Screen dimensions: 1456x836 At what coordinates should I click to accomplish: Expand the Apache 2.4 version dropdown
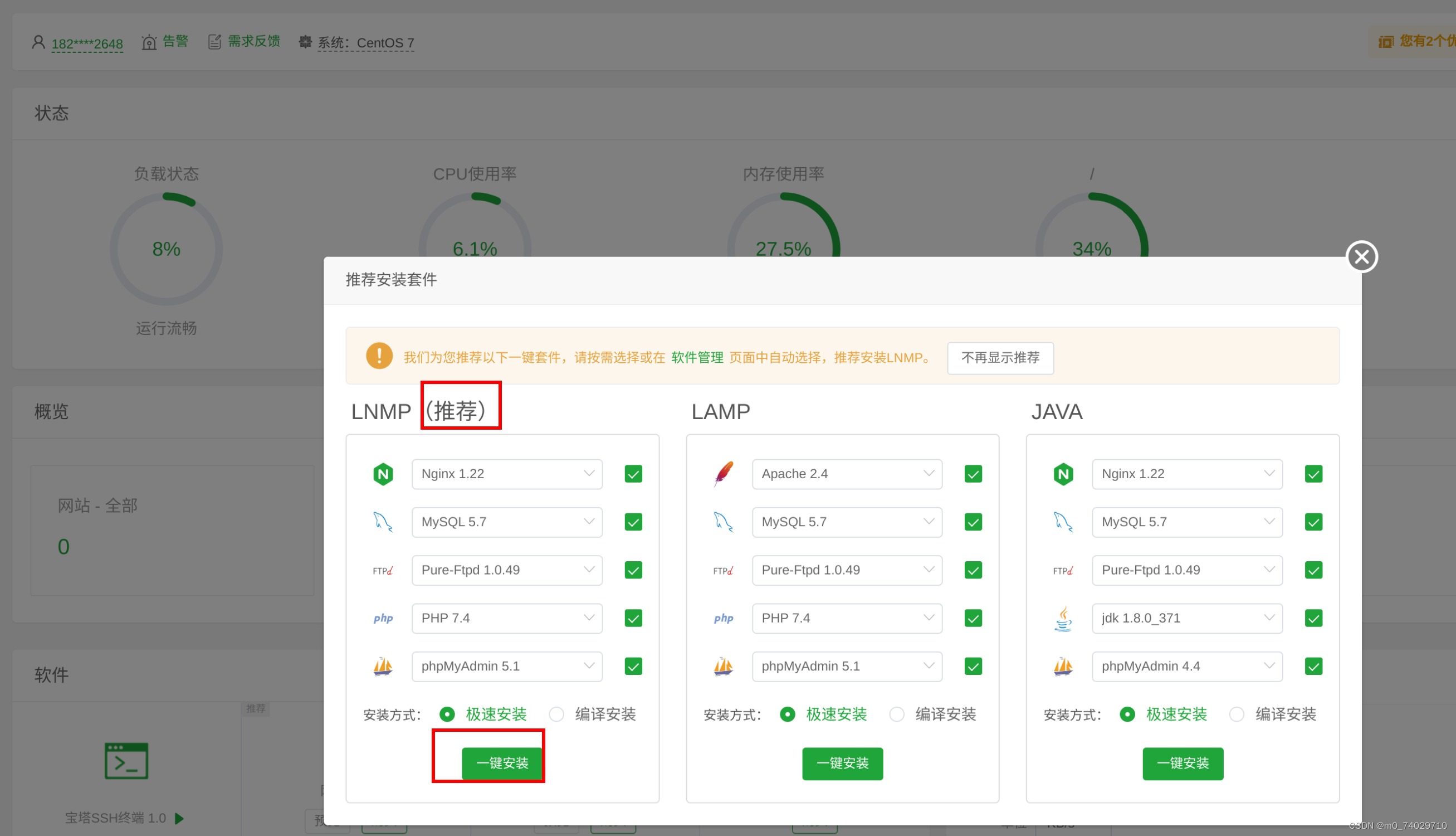tap(847, 474)
